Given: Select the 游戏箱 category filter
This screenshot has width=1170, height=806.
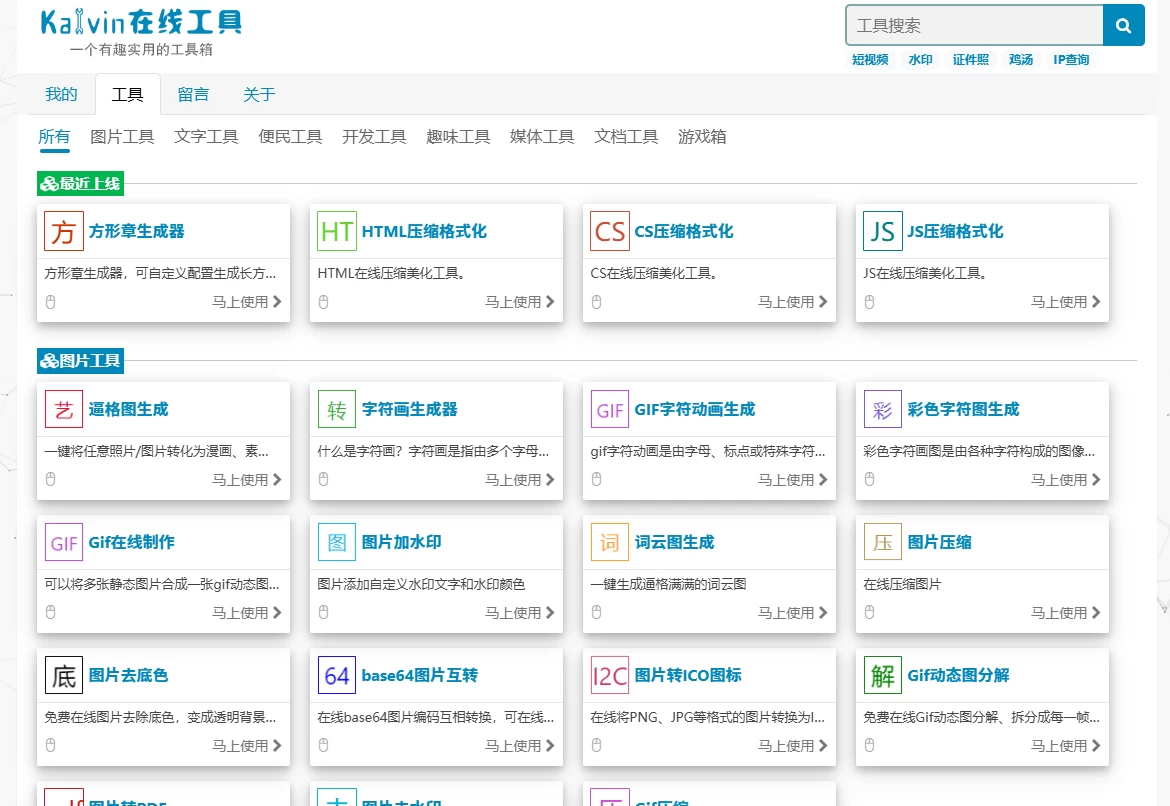Looking at the screenshot, I should pyautogui.click(x=702, y=137).
